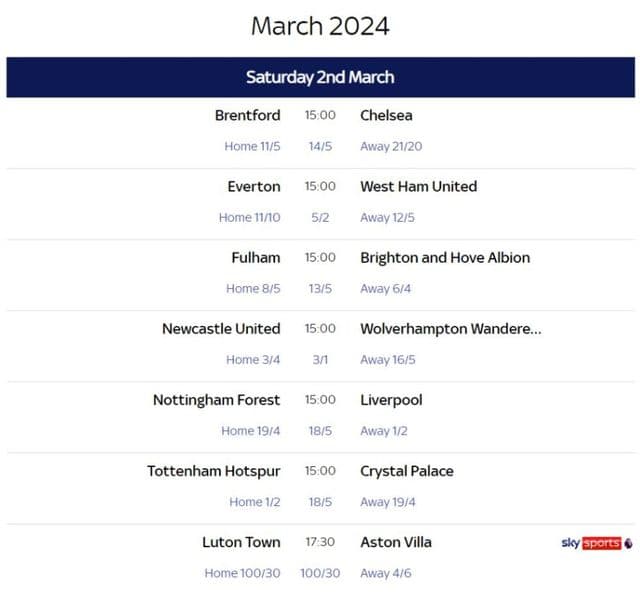Select Brighton away odds 6/4
The image size is (640, 600).
pyautogui.click(x=385, y=288)
